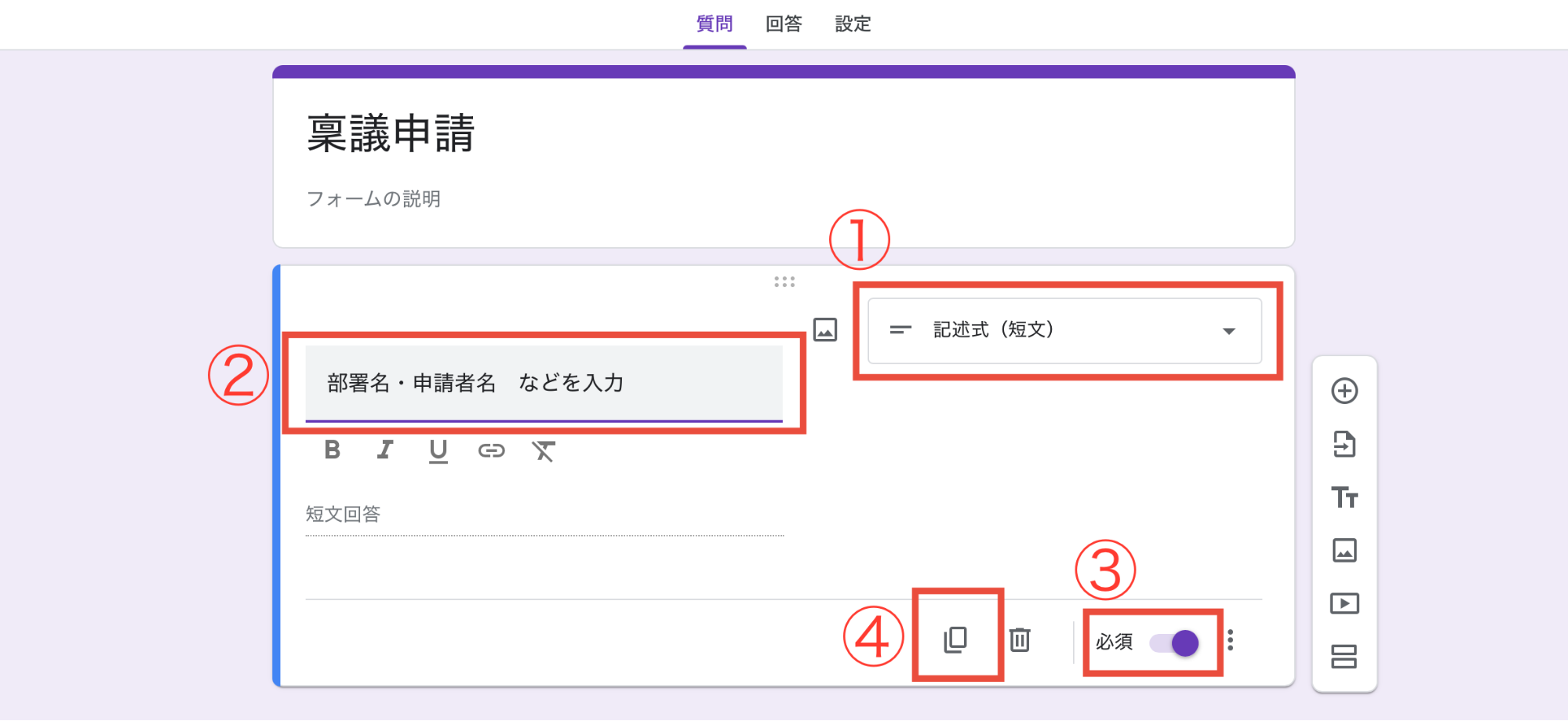Screen dimensions: 1568x721
Task: Add an image from the sidebar
Action: coord(1344,550)
